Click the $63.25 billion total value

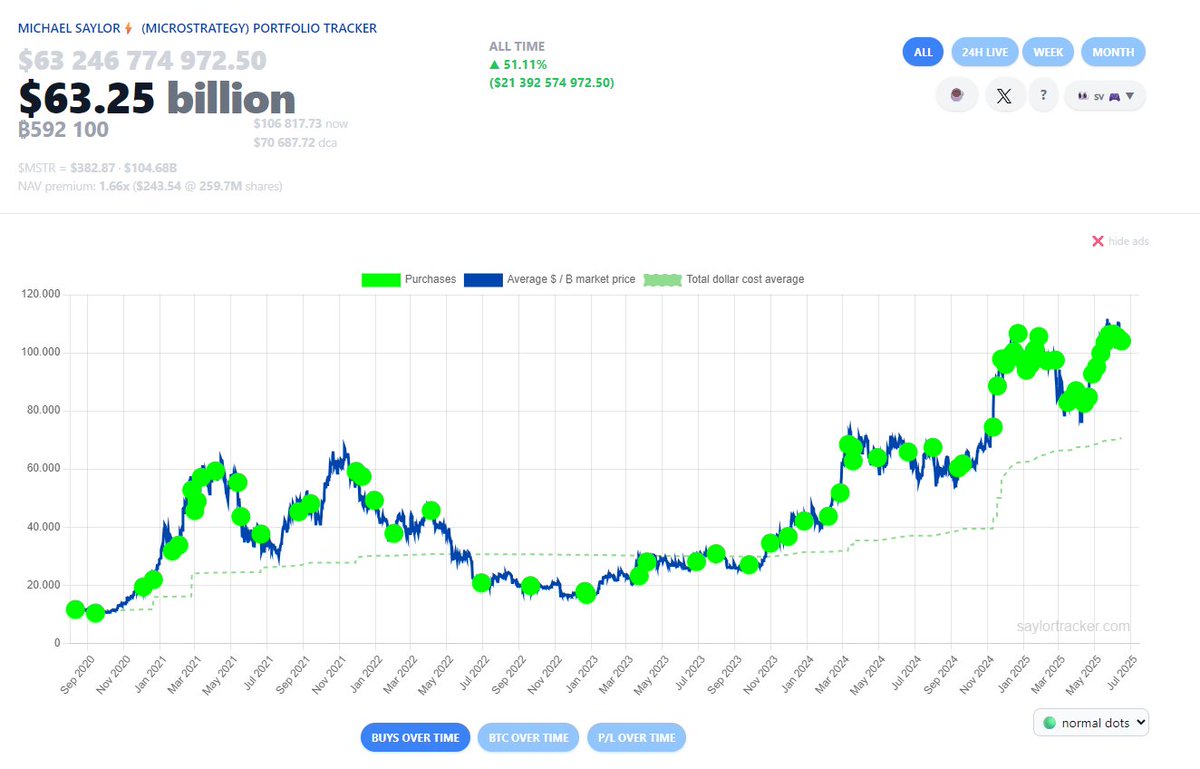[157, 98]
